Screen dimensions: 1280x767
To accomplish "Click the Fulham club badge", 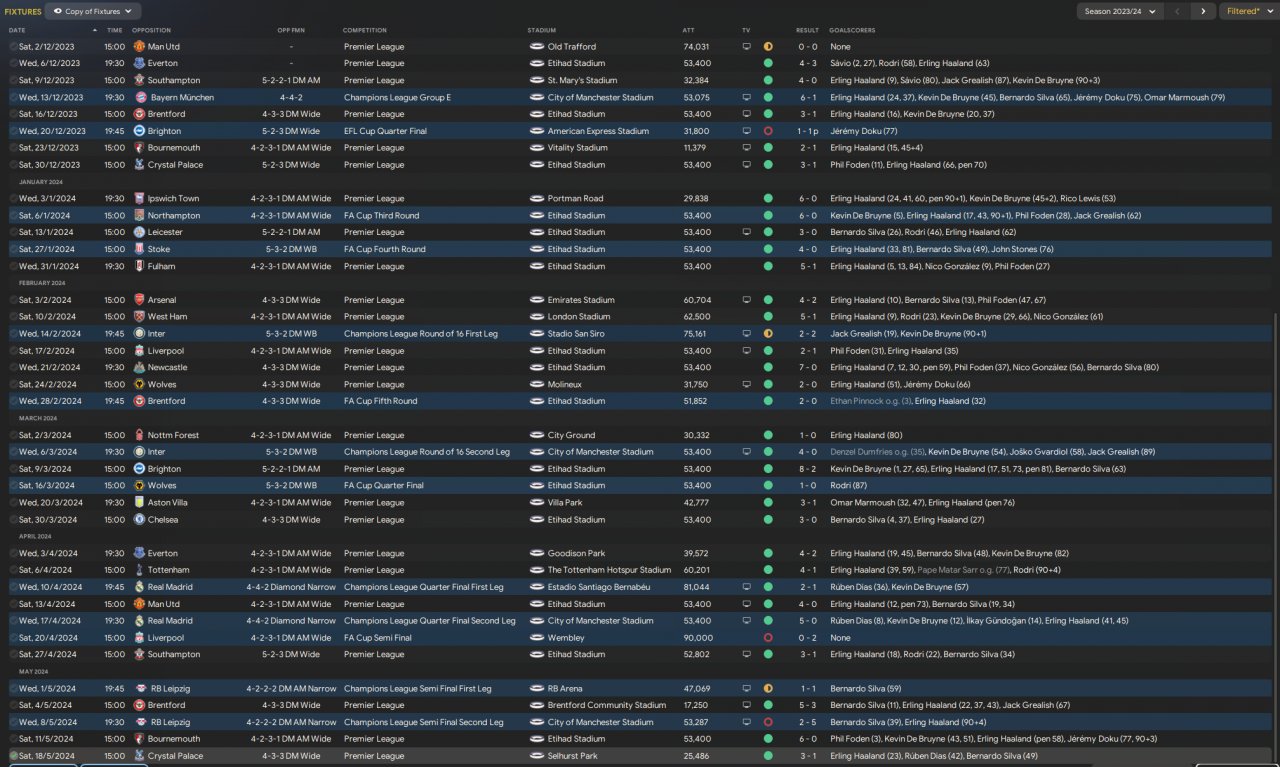I will (139, 266).
